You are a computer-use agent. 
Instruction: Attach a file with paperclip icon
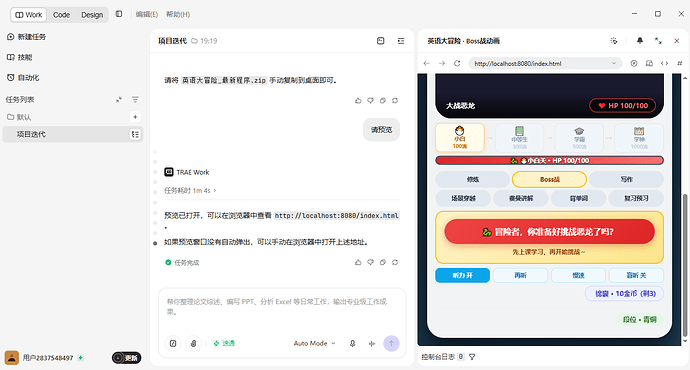[x=193, y=344]
